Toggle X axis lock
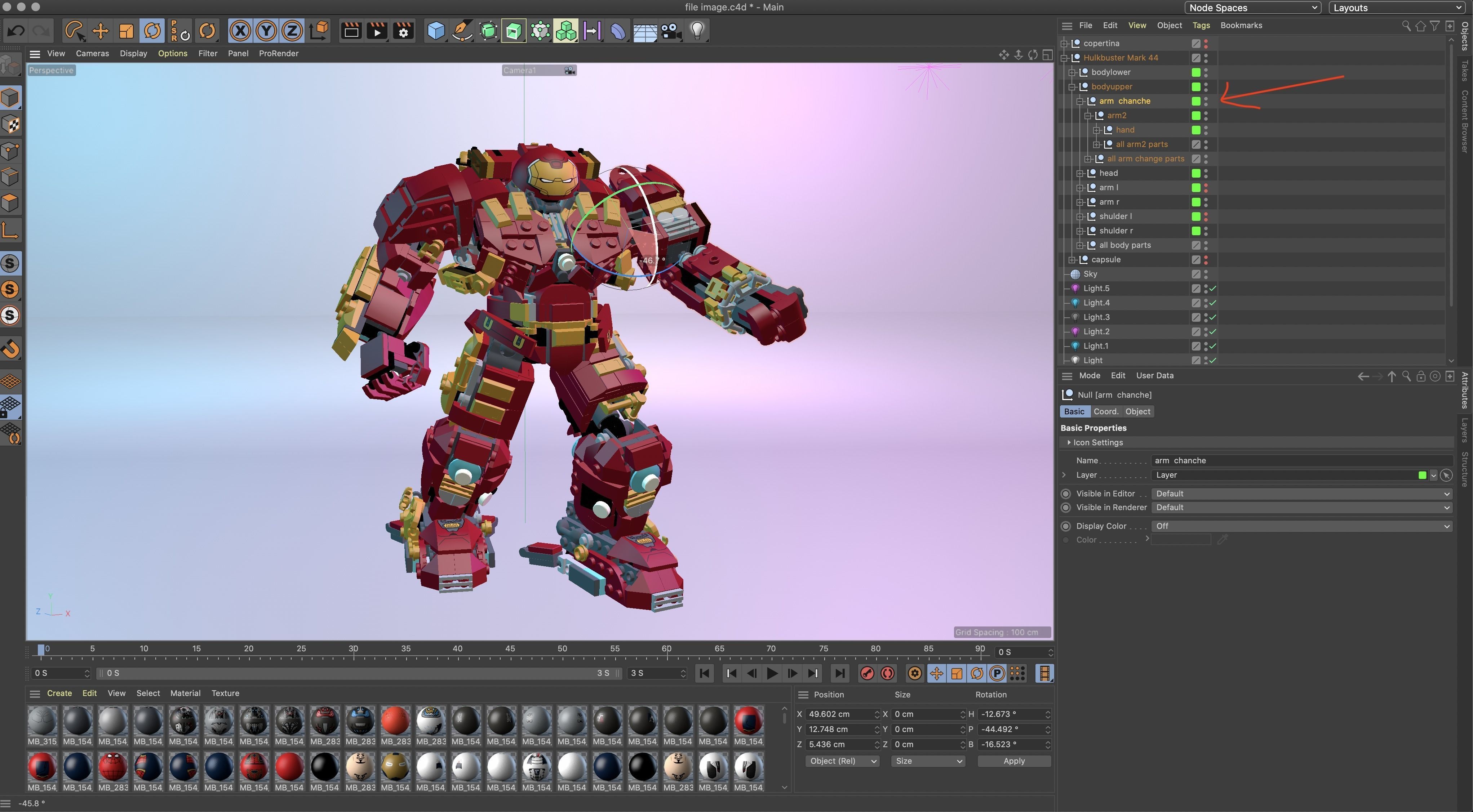Viewport: 1473px width, 812px height. coord(240,30)
